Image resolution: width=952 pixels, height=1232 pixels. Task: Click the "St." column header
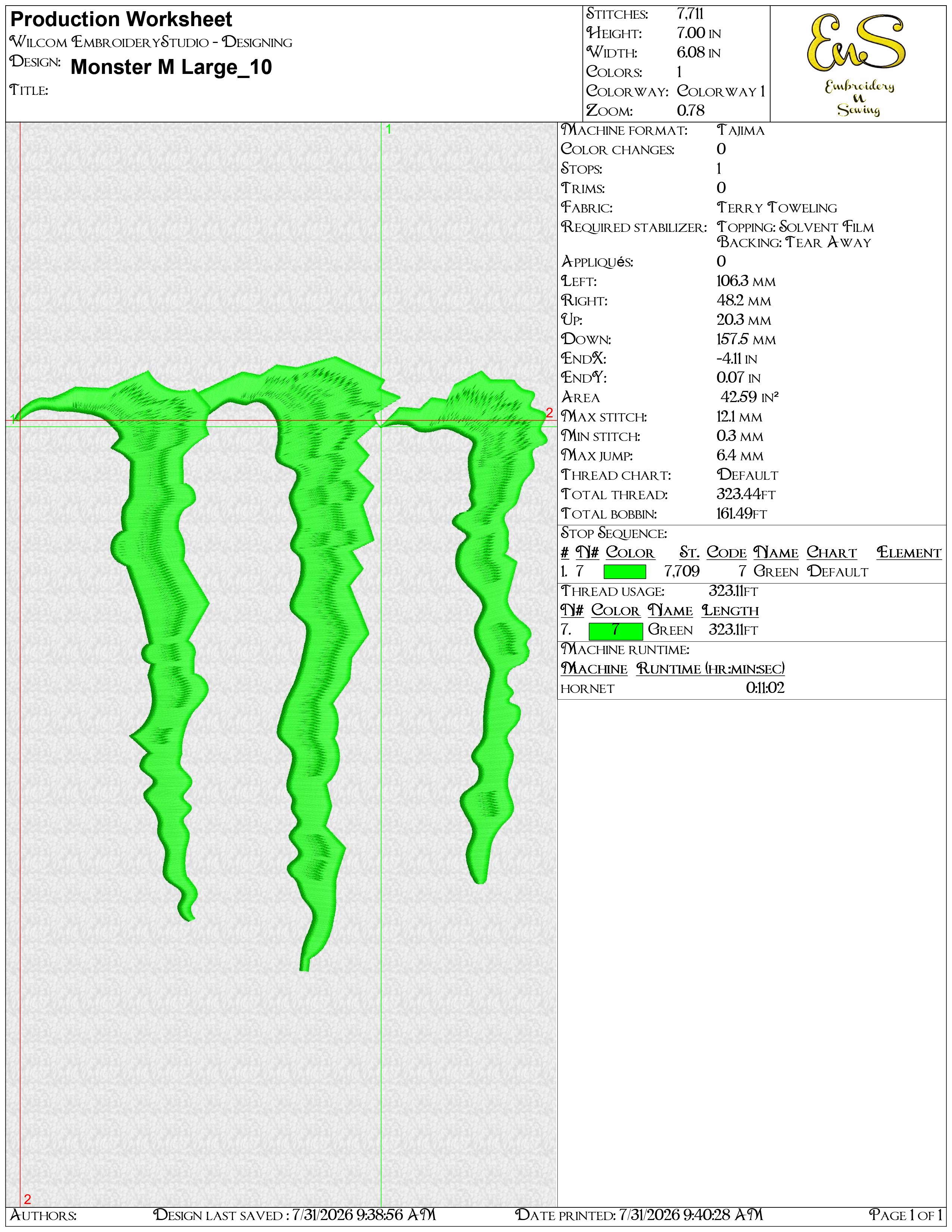click(x=689, y=553)
